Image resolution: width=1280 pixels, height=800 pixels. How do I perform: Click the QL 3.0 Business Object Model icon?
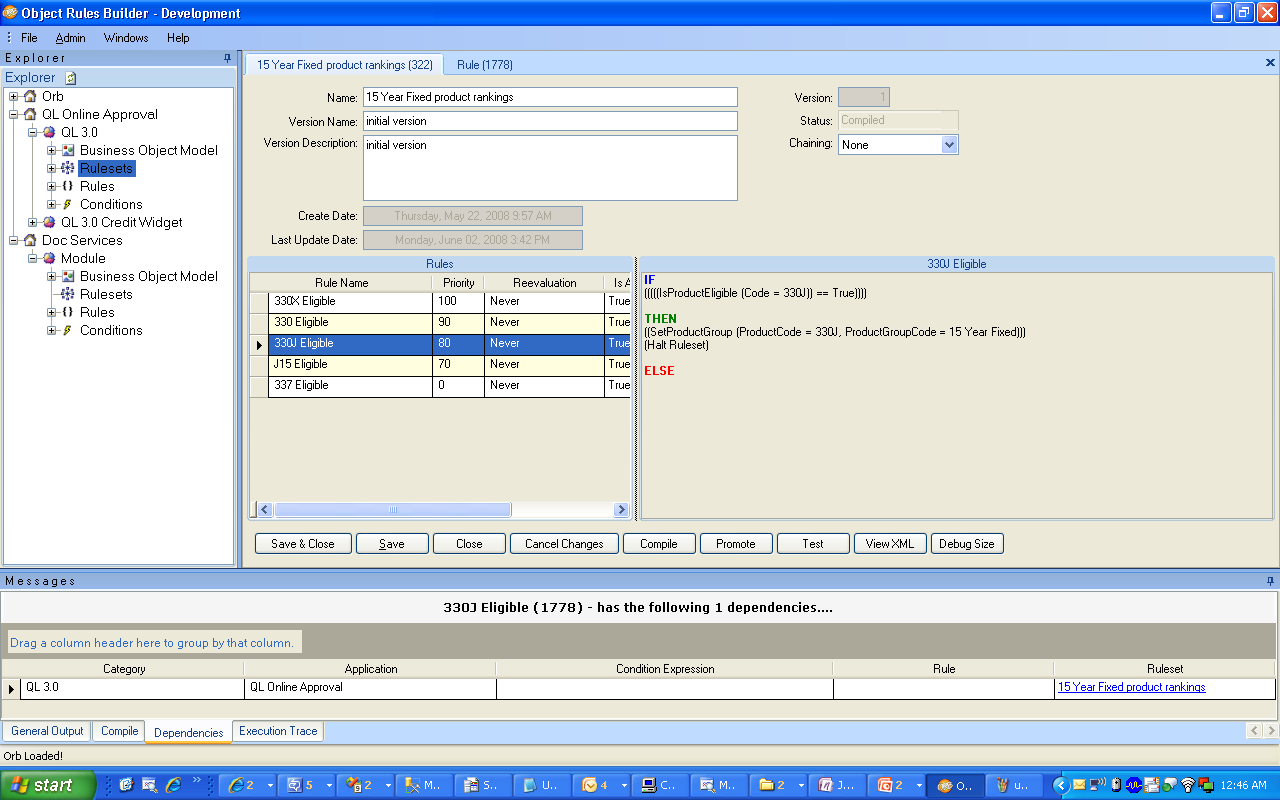click(x=68, y=150)
